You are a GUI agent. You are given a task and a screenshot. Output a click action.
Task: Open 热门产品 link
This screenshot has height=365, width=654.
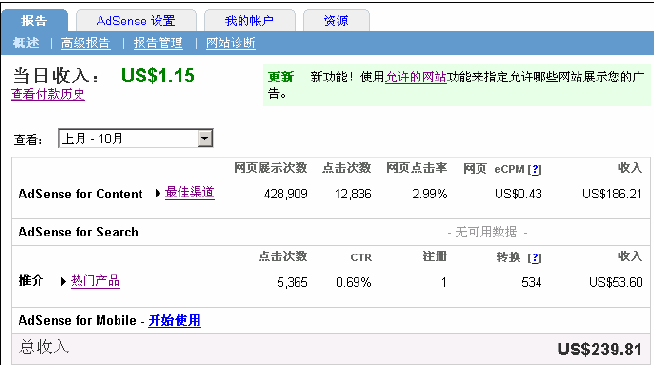(x=96, y=281)
